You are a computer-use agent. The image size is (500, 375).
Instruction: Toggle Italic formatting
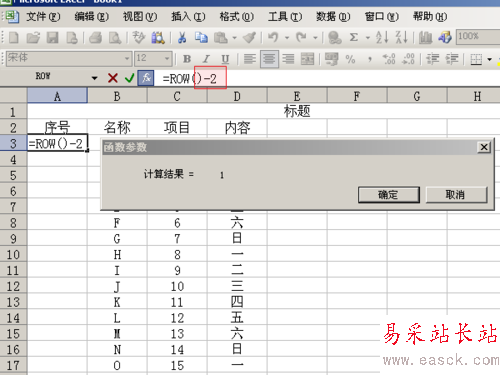pos(206,59)
